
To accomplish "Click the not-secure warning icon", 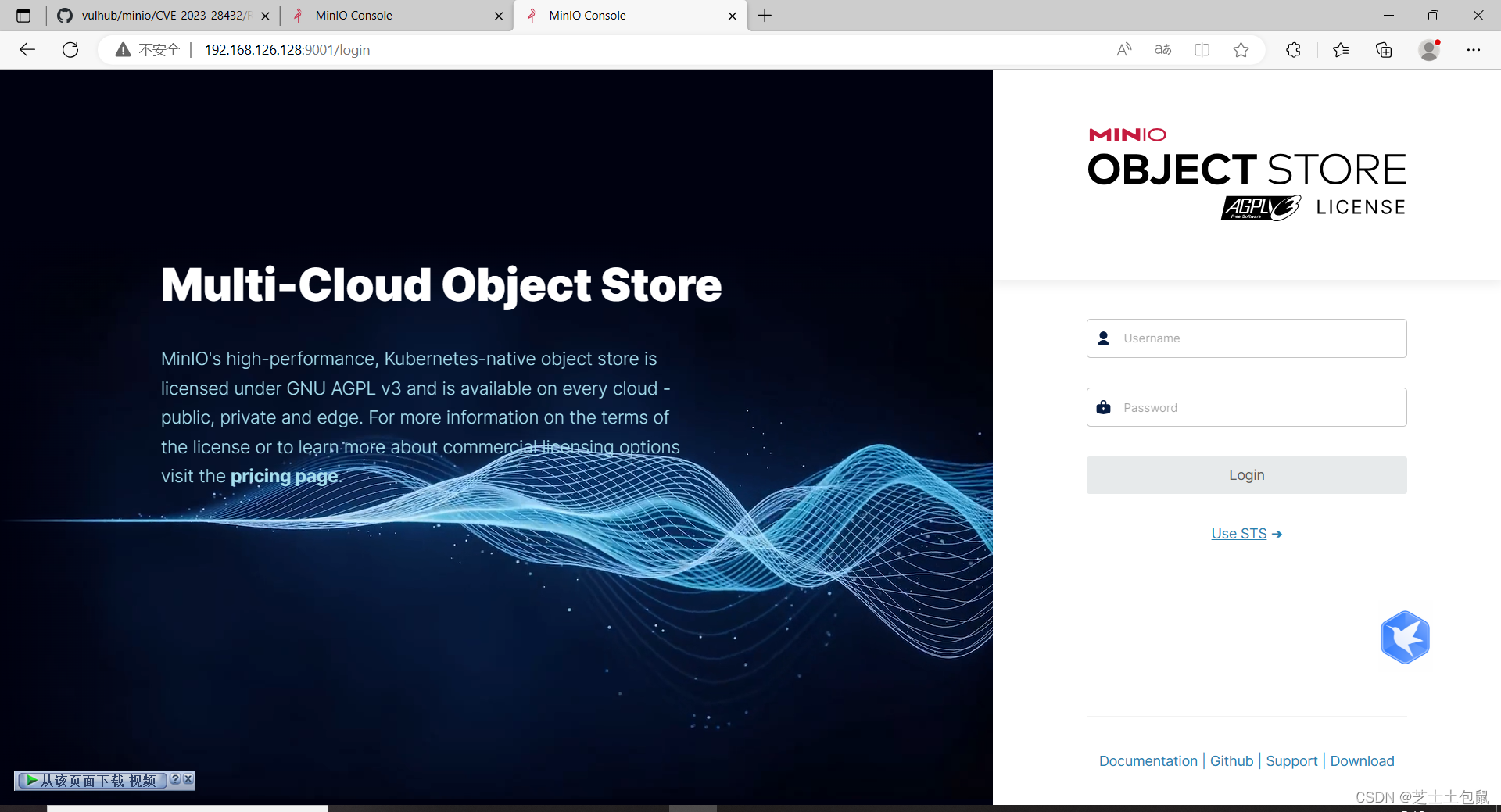I will 123,50.
